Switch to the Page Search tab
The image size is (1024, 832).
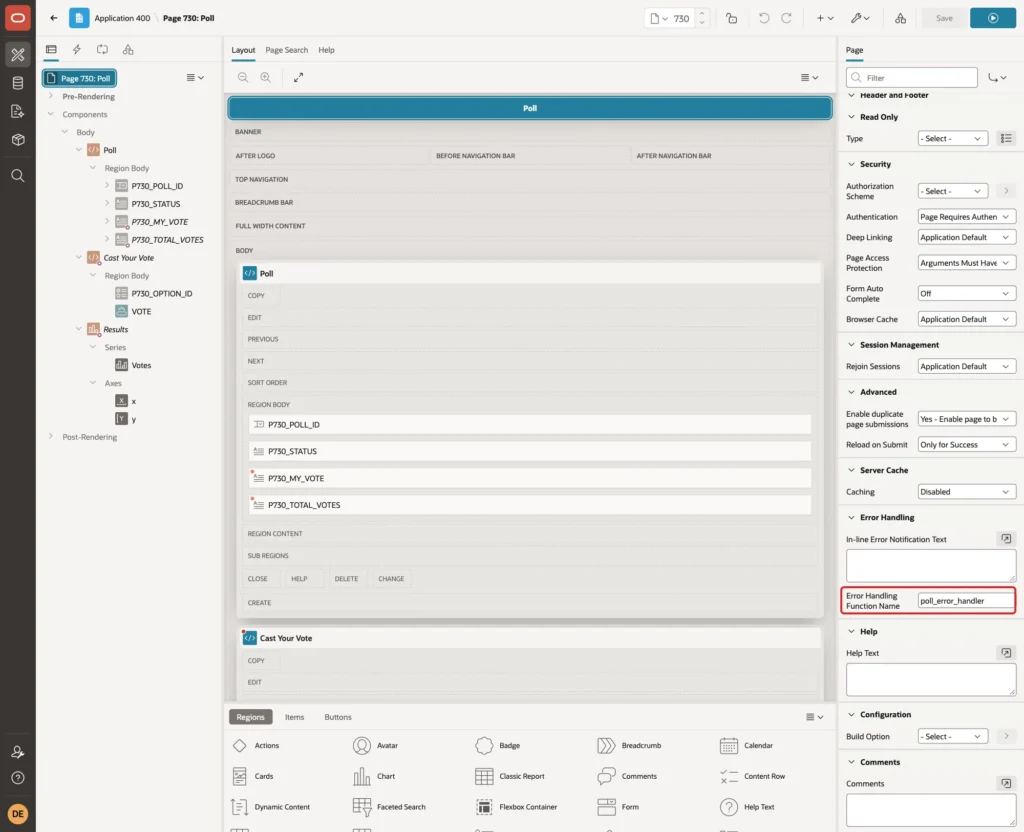pyautogui.click(x=286, y=50)
